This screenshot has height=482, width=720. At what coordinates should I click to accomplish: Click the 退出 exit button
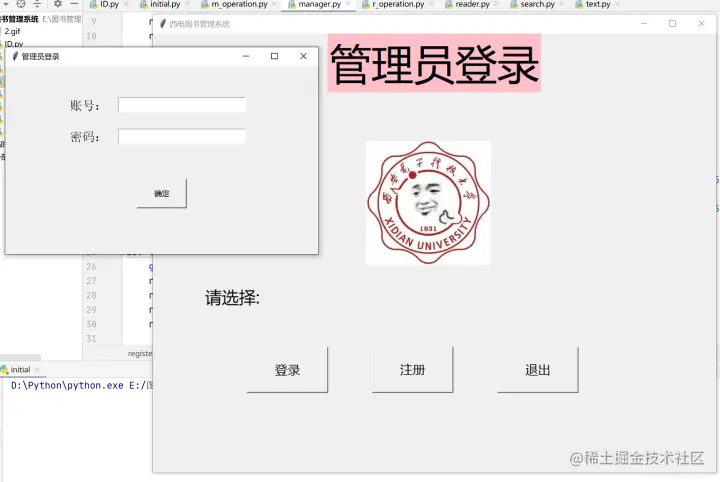click(538, 370)
